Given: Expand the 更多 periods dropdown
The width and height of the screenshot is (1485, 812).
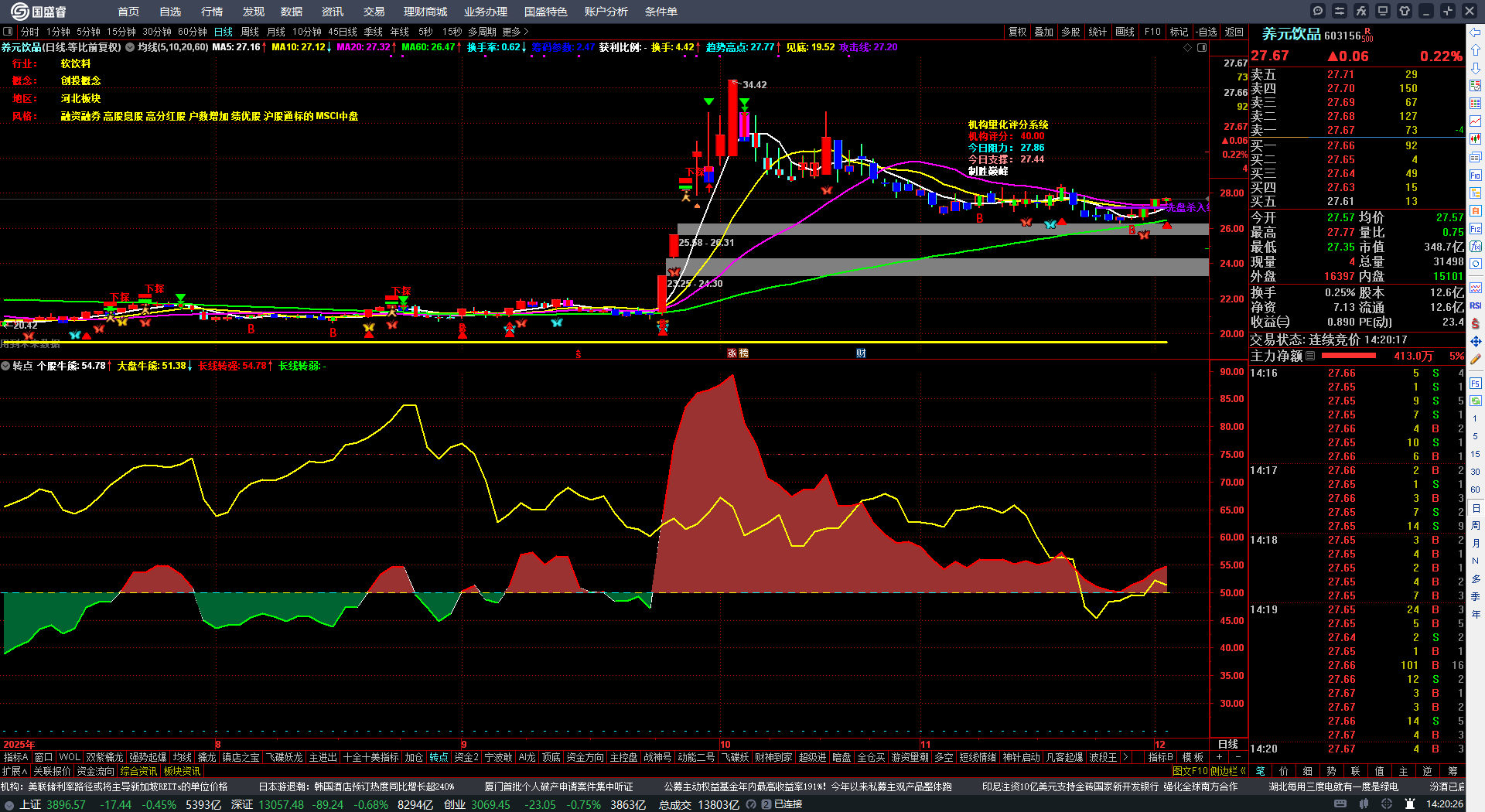Looking at the screenshot, I should coord(515,32).
